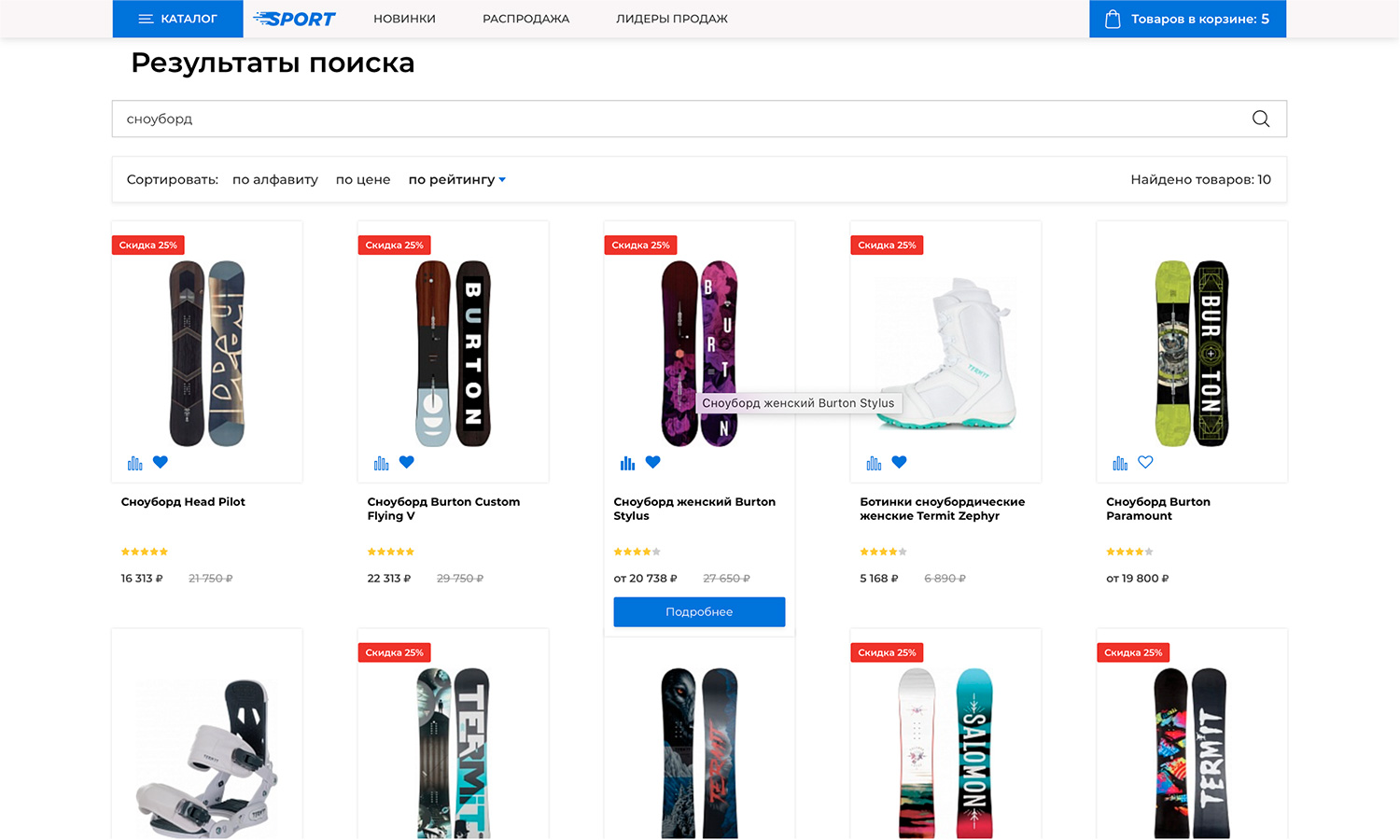This screenshot has width=1400, height=840.
Task: Open the Новинки menu item
Action: click(404, 19)
